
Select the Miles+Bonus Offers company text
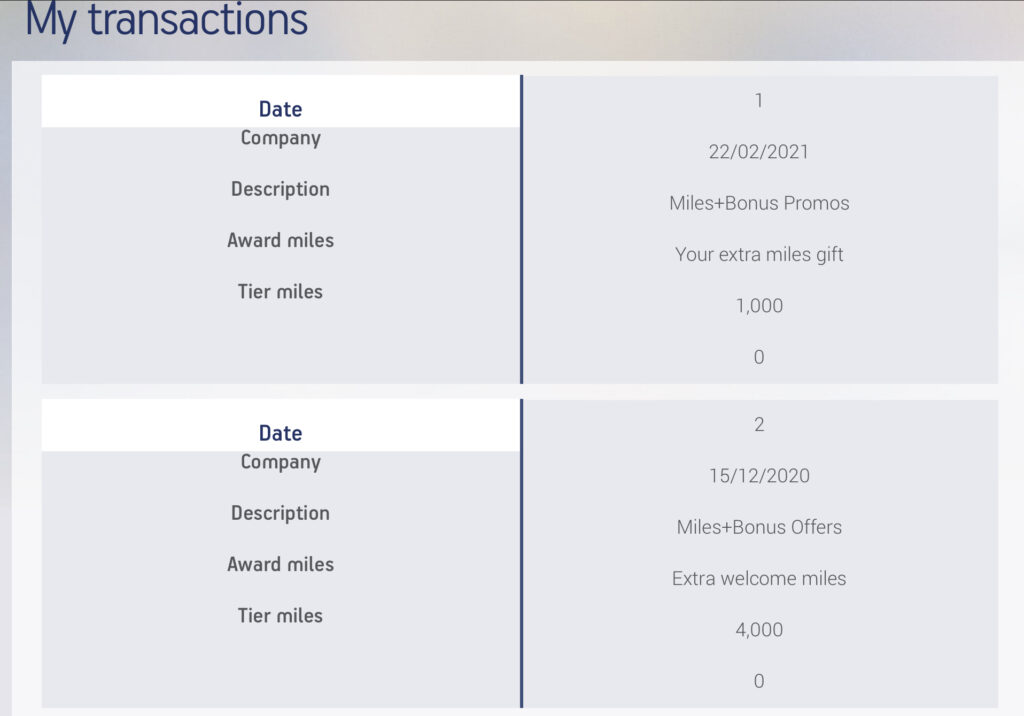pos(759,527)
